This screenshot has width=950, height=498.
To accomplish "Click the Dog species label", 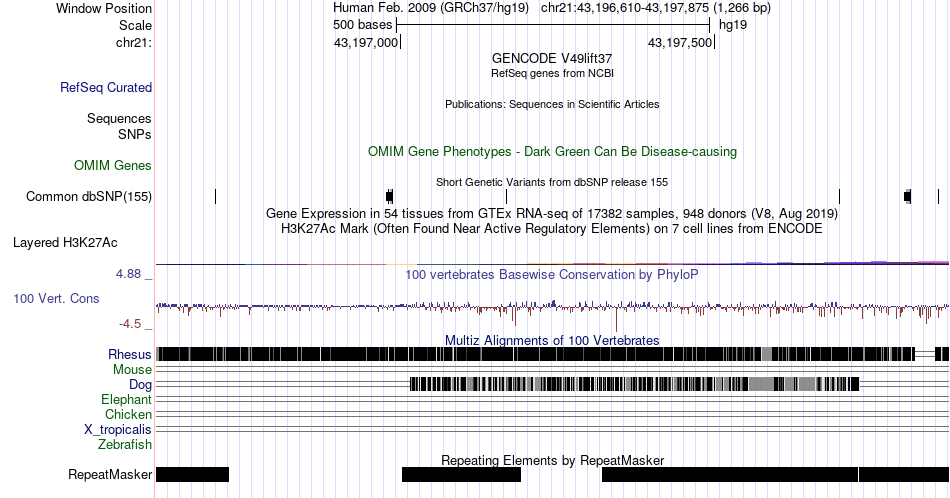I will [140, 385].
